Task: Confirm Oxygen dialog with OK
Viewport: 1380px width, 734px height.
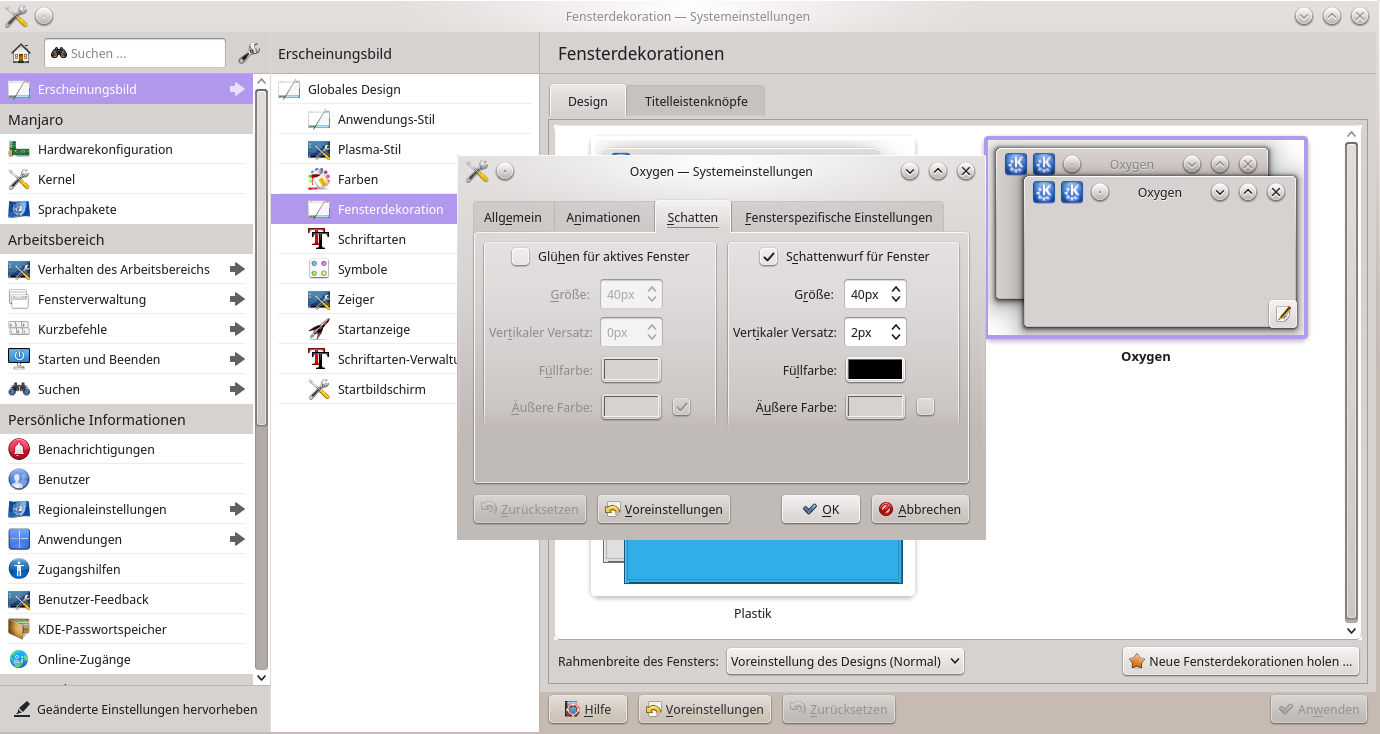Action: [x=821, y=509]
